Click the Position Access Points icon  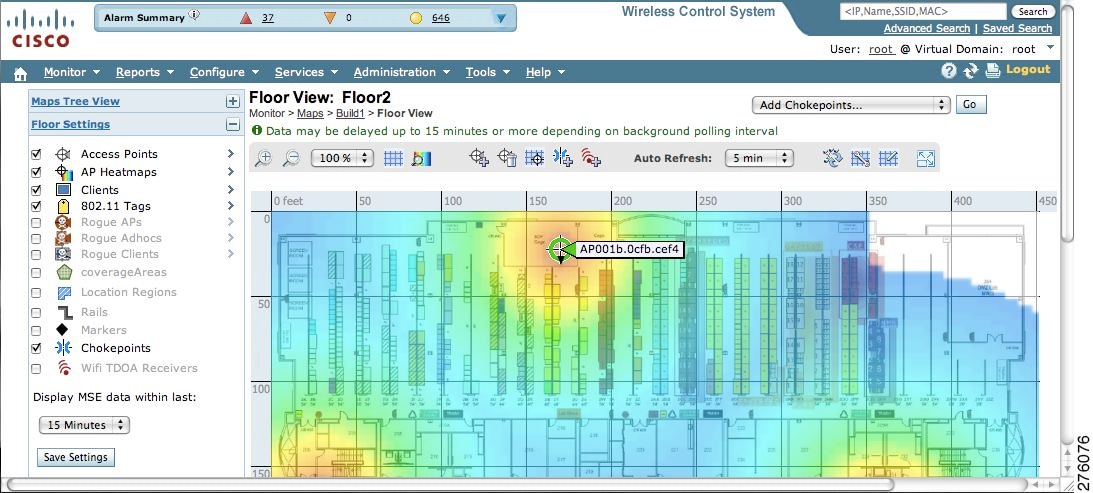pos(535,158)
